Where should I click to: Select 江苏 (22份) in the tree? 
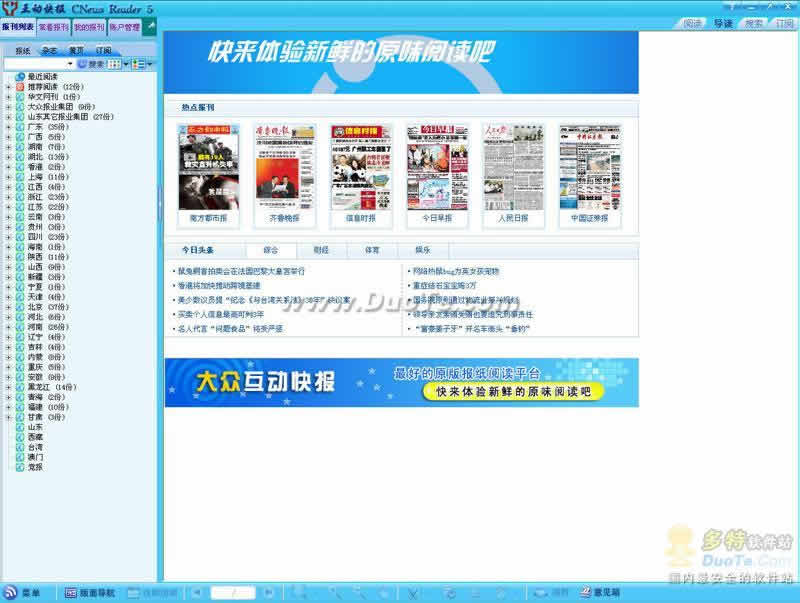click(48, 207)
